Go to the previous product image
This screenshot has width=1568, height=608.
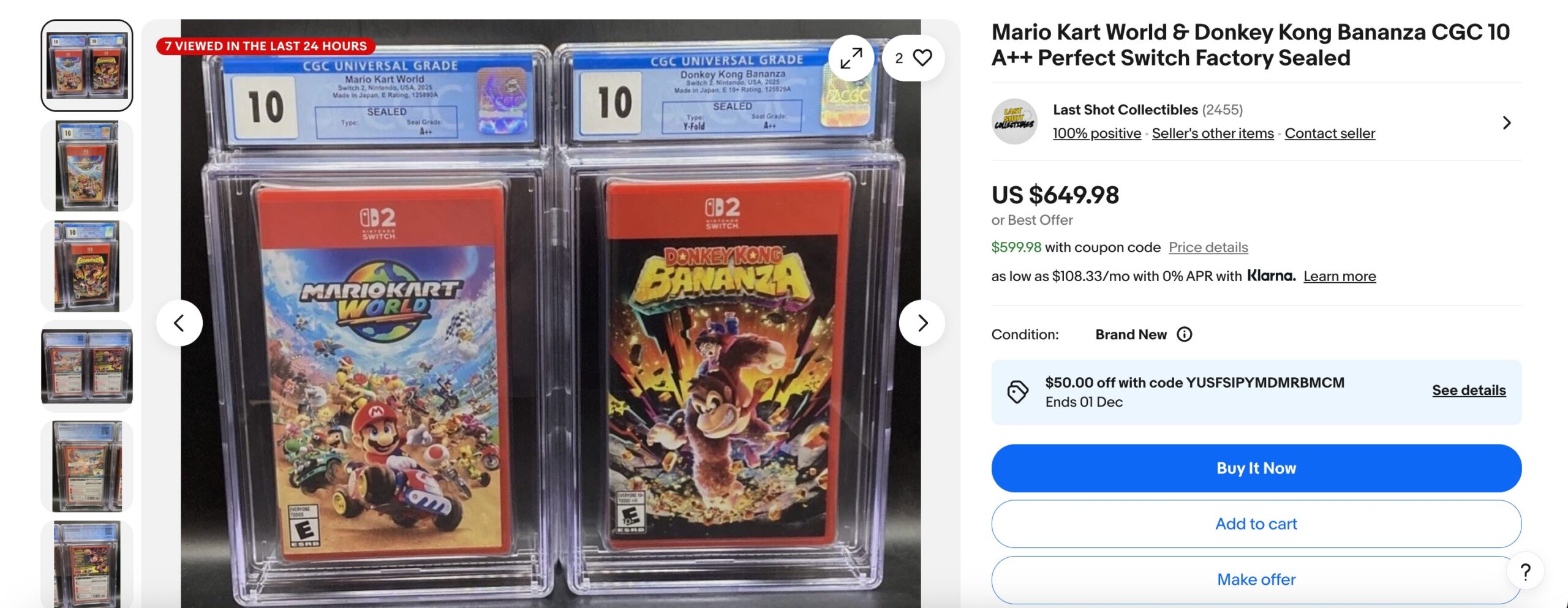pos(179,323)
